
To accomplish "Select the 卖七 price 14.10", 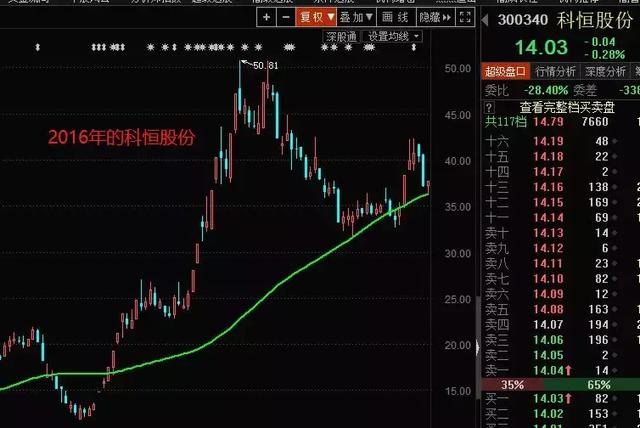I will pyautogui.click(x=548, y=279).
